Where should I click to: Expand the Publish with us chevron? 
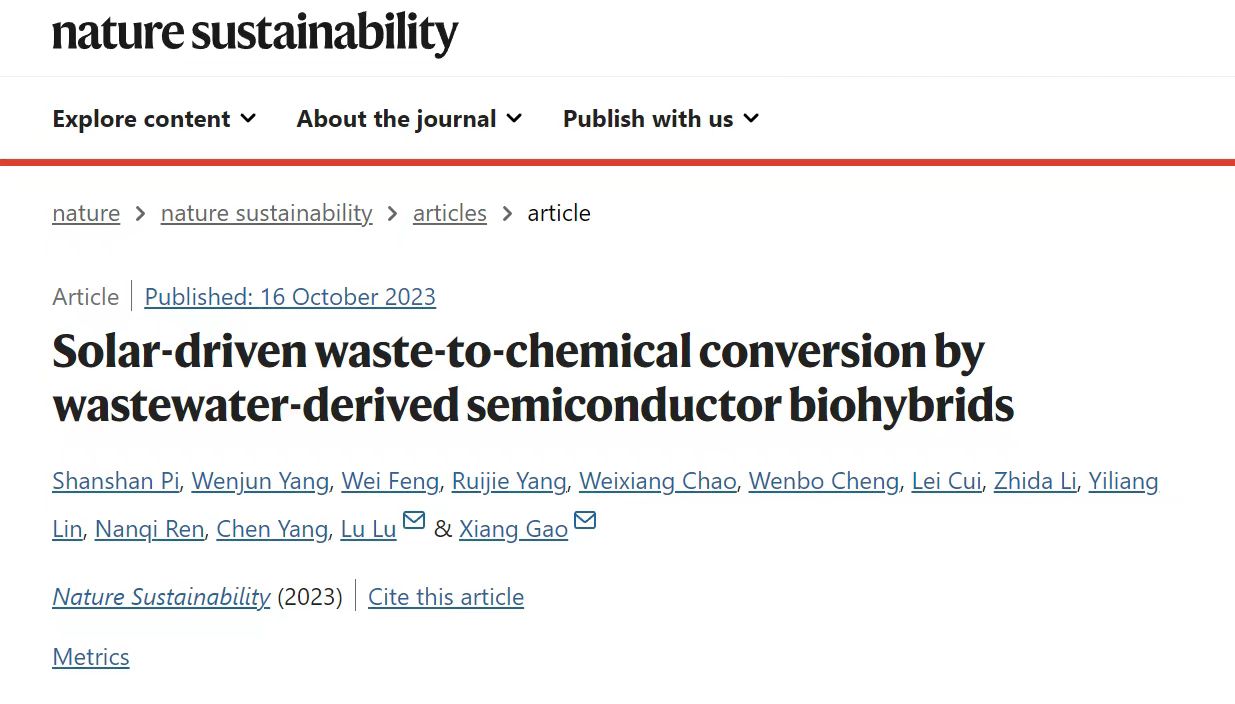pyautogui.click(x=751, y=118)
